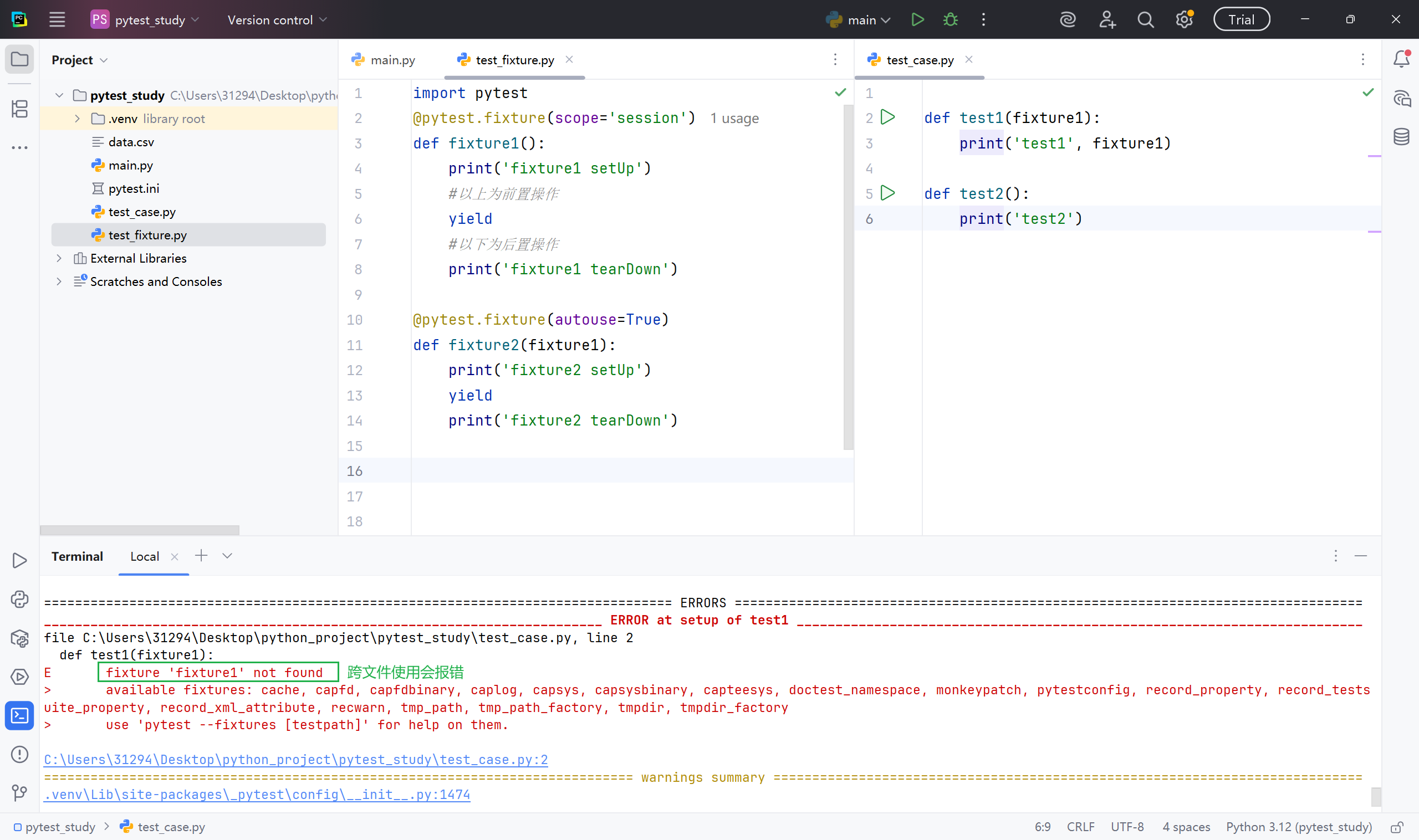Screen dimensions: 1419x840
Task: Toggle the Project tool window folder icon
Action: (x=20, y=59)
